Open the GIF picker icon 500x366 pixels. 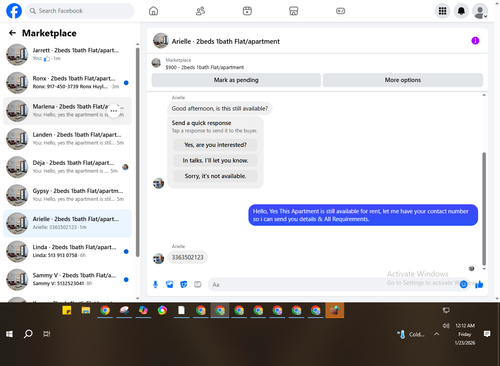point(198,284)
